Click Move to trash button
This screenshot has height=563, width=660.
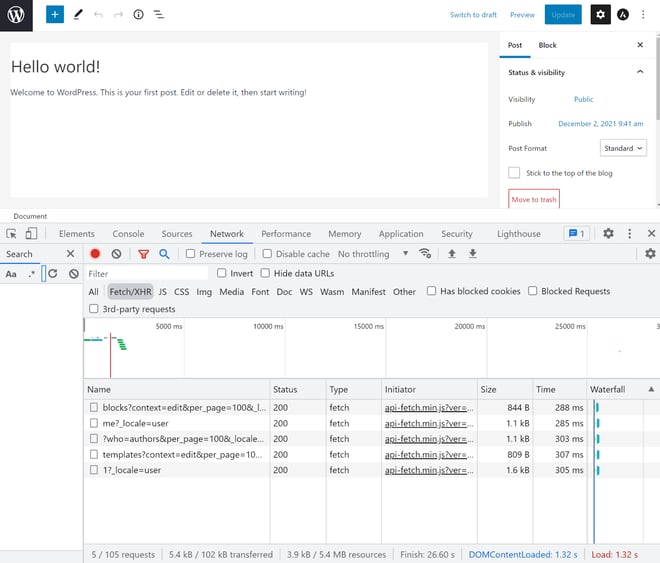(534, 199)
